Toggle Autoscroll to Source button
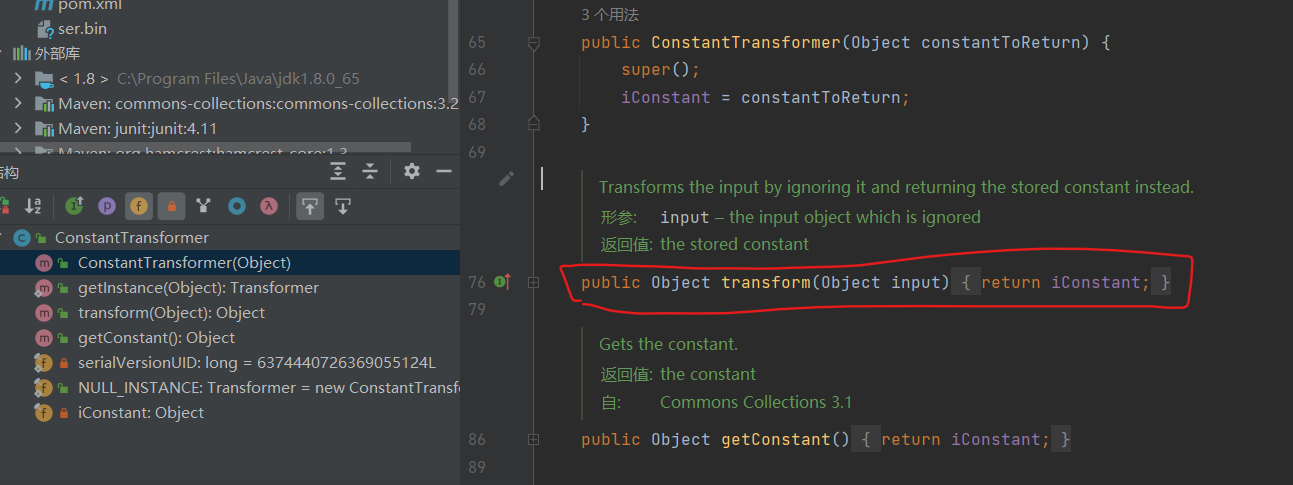Image resolution: width=1293 pixels, height=485 pixels. (x=310, y=206)
